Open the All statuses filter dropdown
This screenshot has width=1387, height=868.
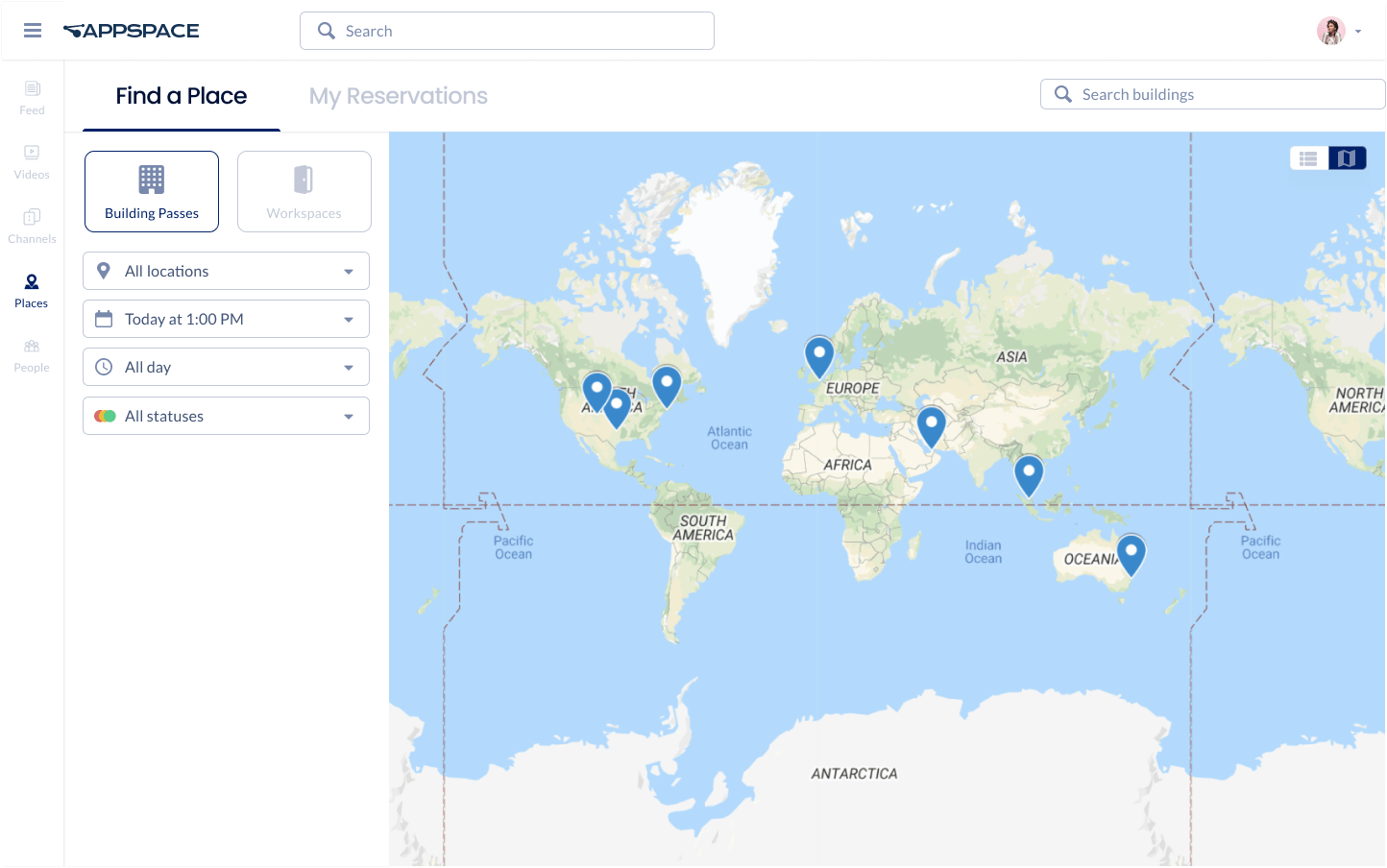pos(226,416)
